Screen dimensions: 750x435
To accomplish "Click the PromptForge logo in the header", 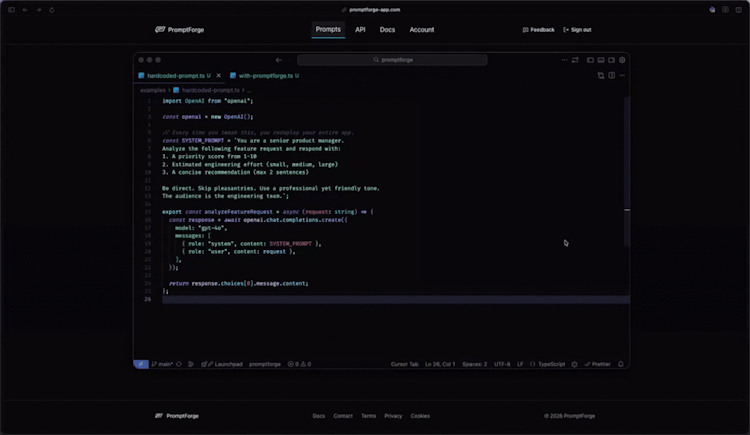I will point(179,30).
